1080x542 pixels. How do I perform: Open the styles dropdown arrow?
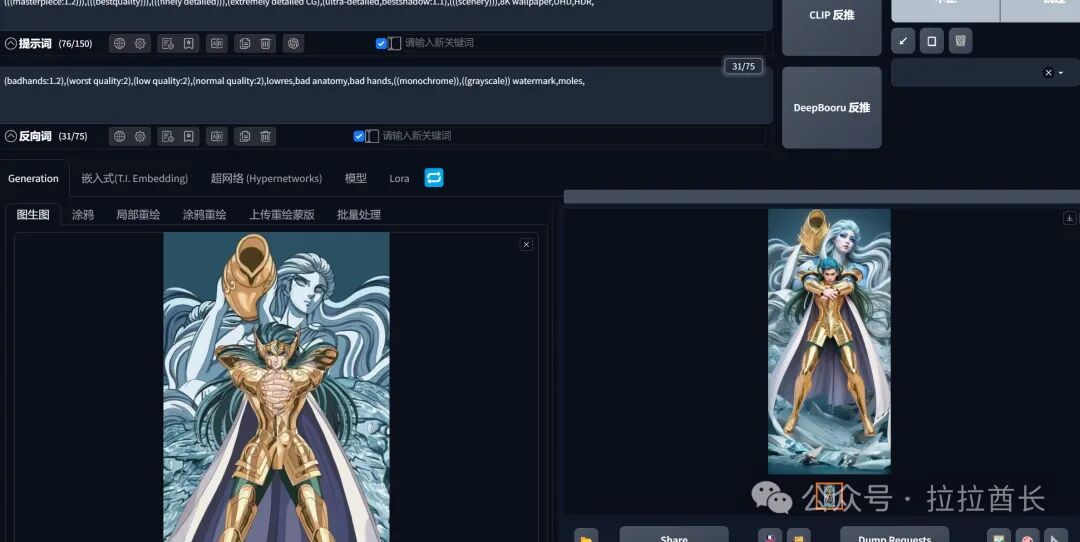pyautogui.click(x=1061, y=73)
